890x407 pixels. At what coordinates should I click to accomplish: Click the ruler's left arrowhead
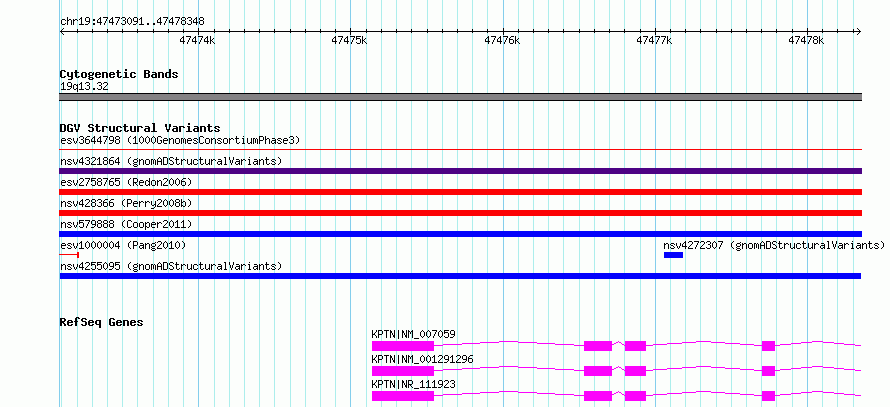tap(63, 32)
